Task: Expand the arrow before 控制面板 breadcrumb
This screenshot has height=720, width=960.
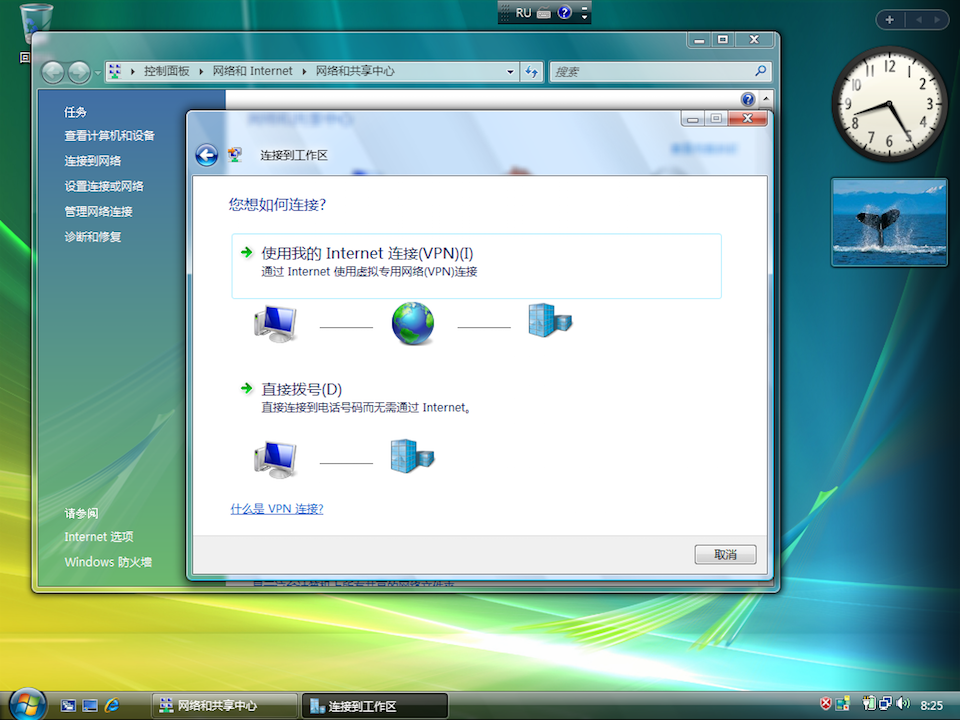Action: point(132,72)
